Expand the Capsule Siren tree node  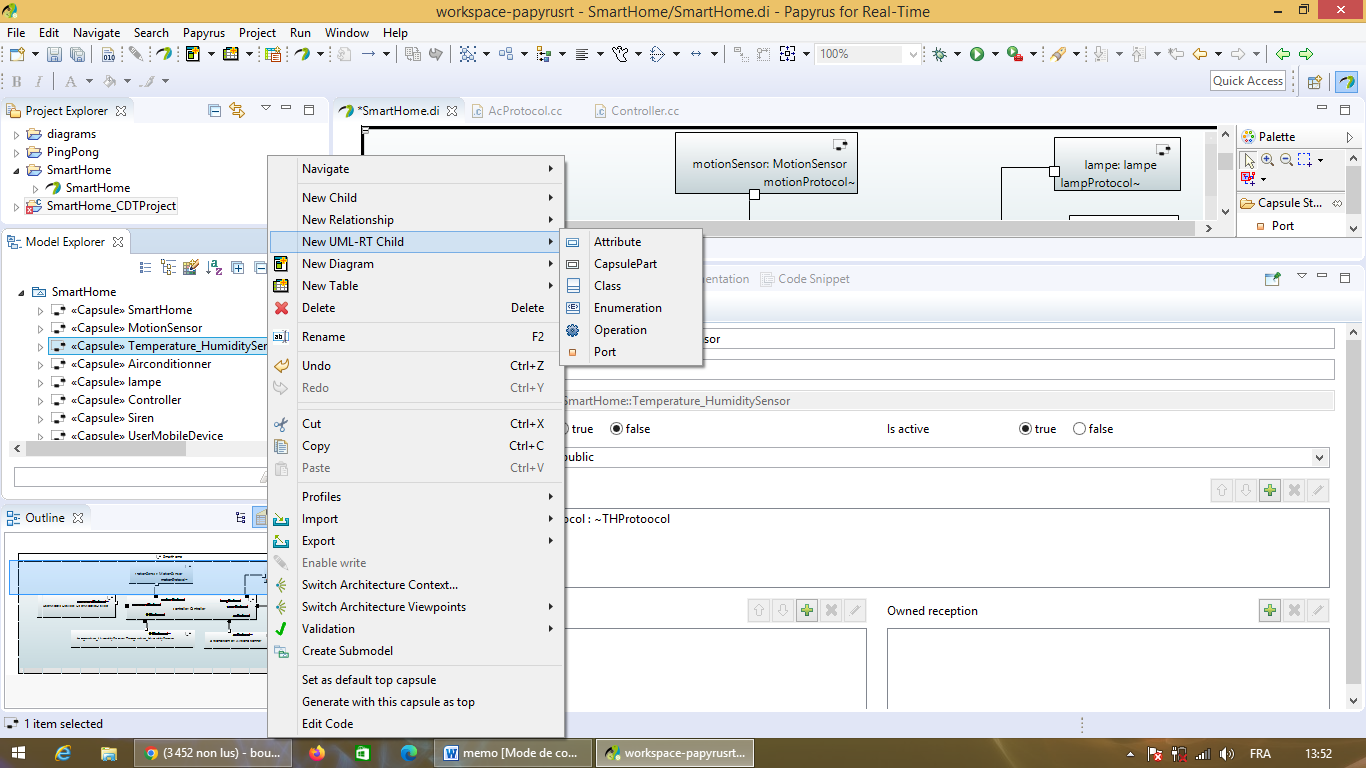(x=41, y=418)
